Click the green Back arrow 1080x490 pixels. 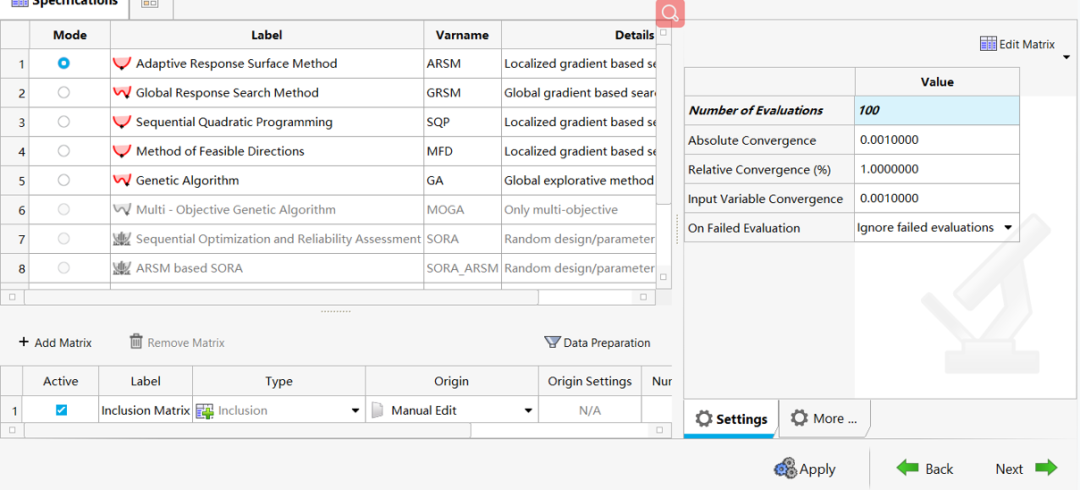tap(907, 468)
